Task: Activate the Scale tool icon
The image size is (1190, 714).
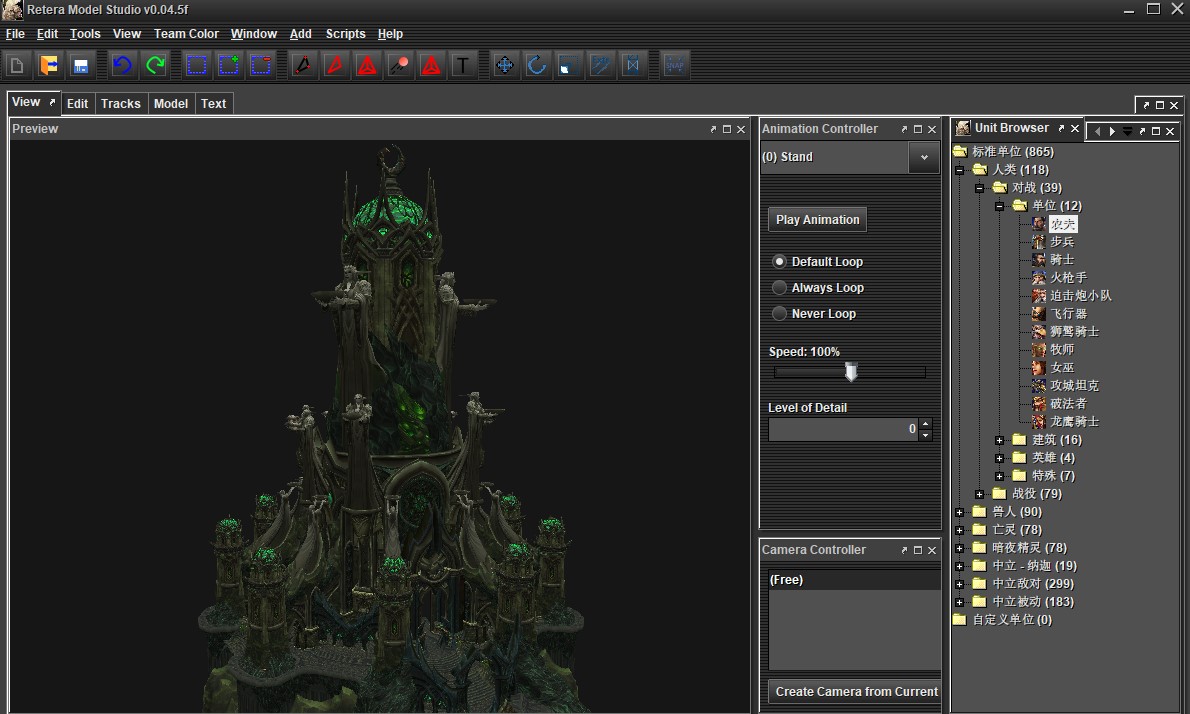Action: click(x=568, y=65)
